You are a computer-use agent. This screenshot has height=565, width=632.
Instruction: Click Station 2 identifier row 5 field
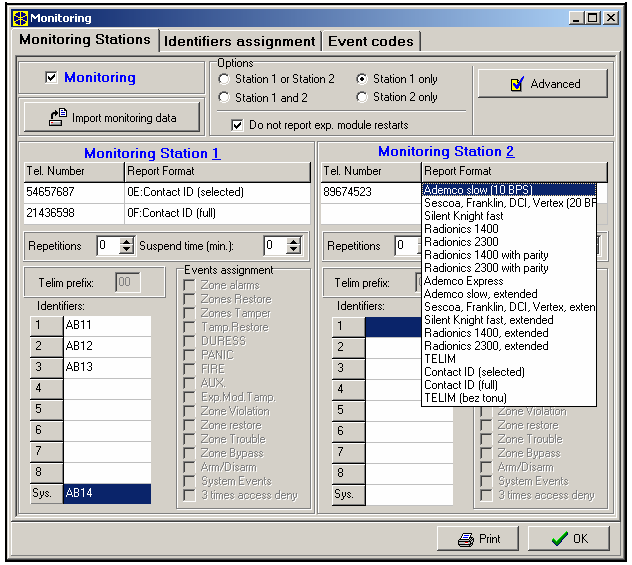pyautogui.click(x=410, y=411)
